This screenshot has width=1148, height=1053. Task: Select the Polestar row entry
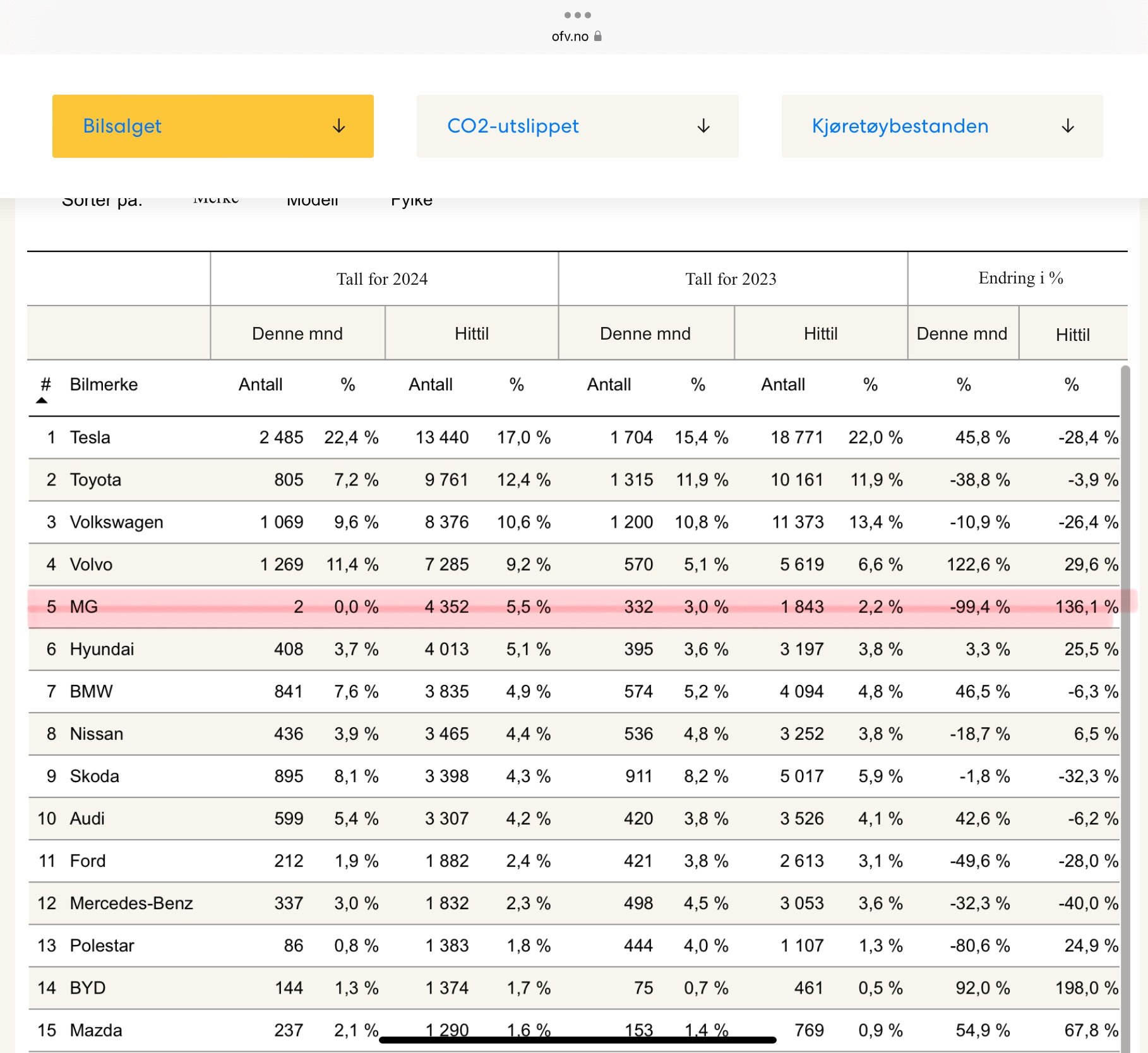573,946
